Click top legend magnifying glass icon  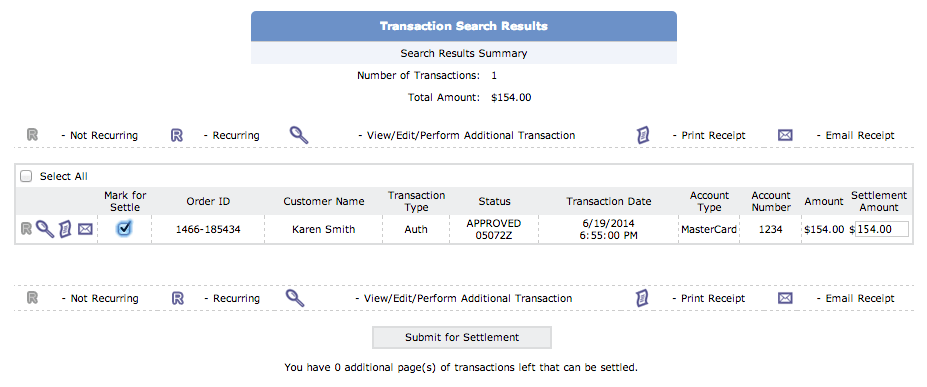tap(299, 135)
